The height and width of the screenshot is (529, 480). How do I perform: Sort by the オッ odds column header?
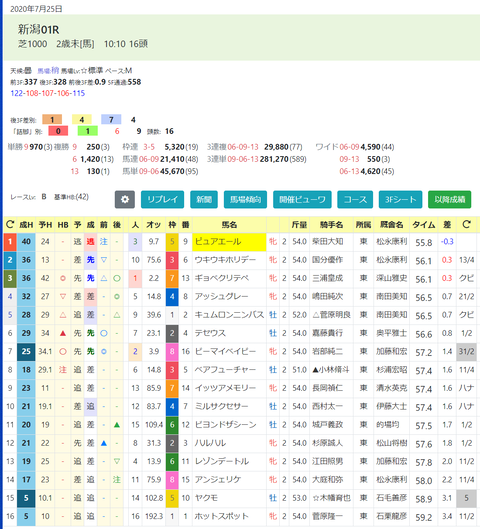[153, 225]
